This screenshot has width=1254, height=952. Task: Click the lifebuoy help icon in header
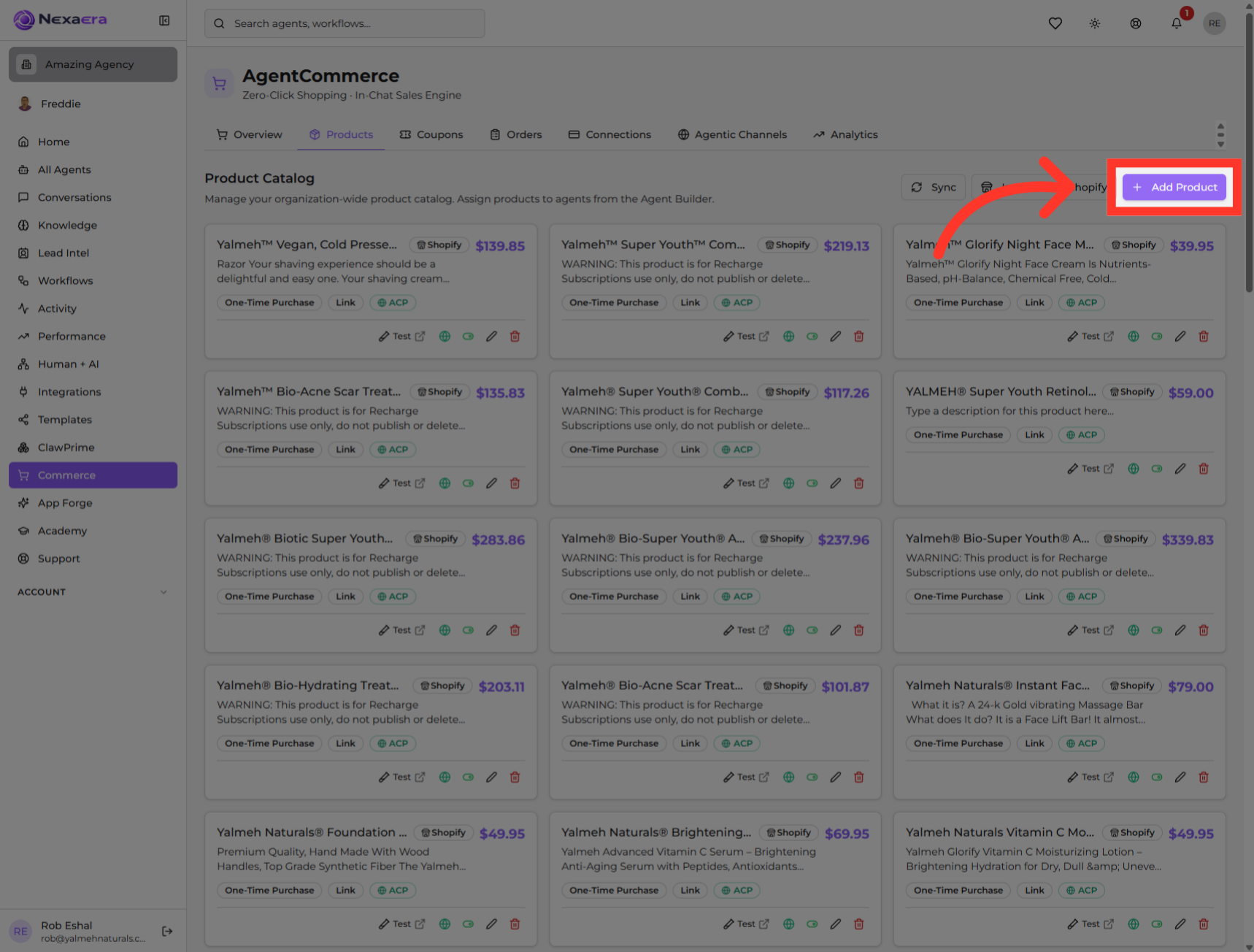(x=1136, y=23)
